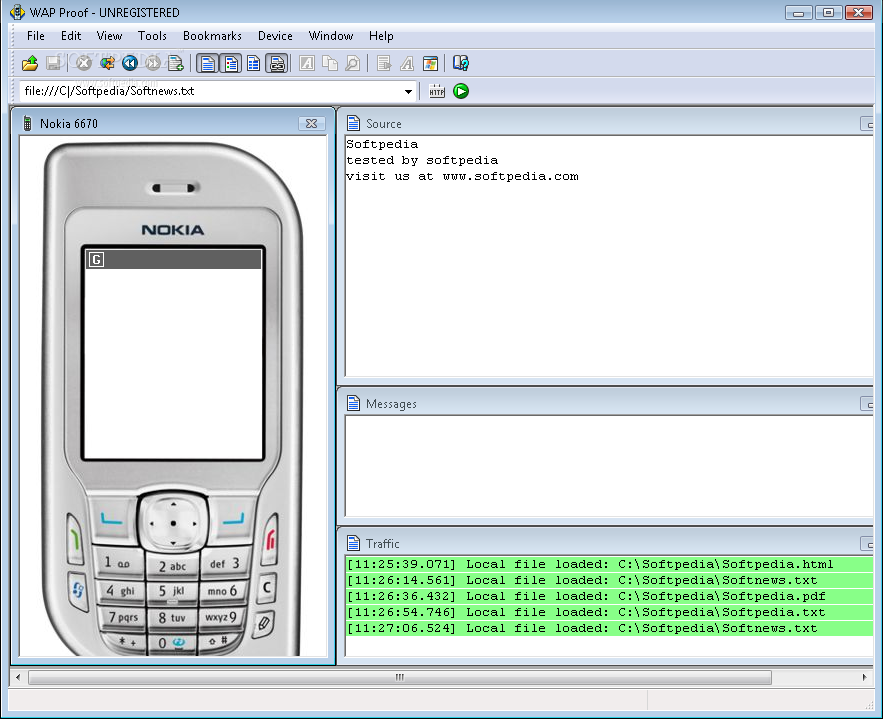Click the phone keypad '7 pqrs' key
This screenshot has height=719, width=883.
click(x=123, y=617)
